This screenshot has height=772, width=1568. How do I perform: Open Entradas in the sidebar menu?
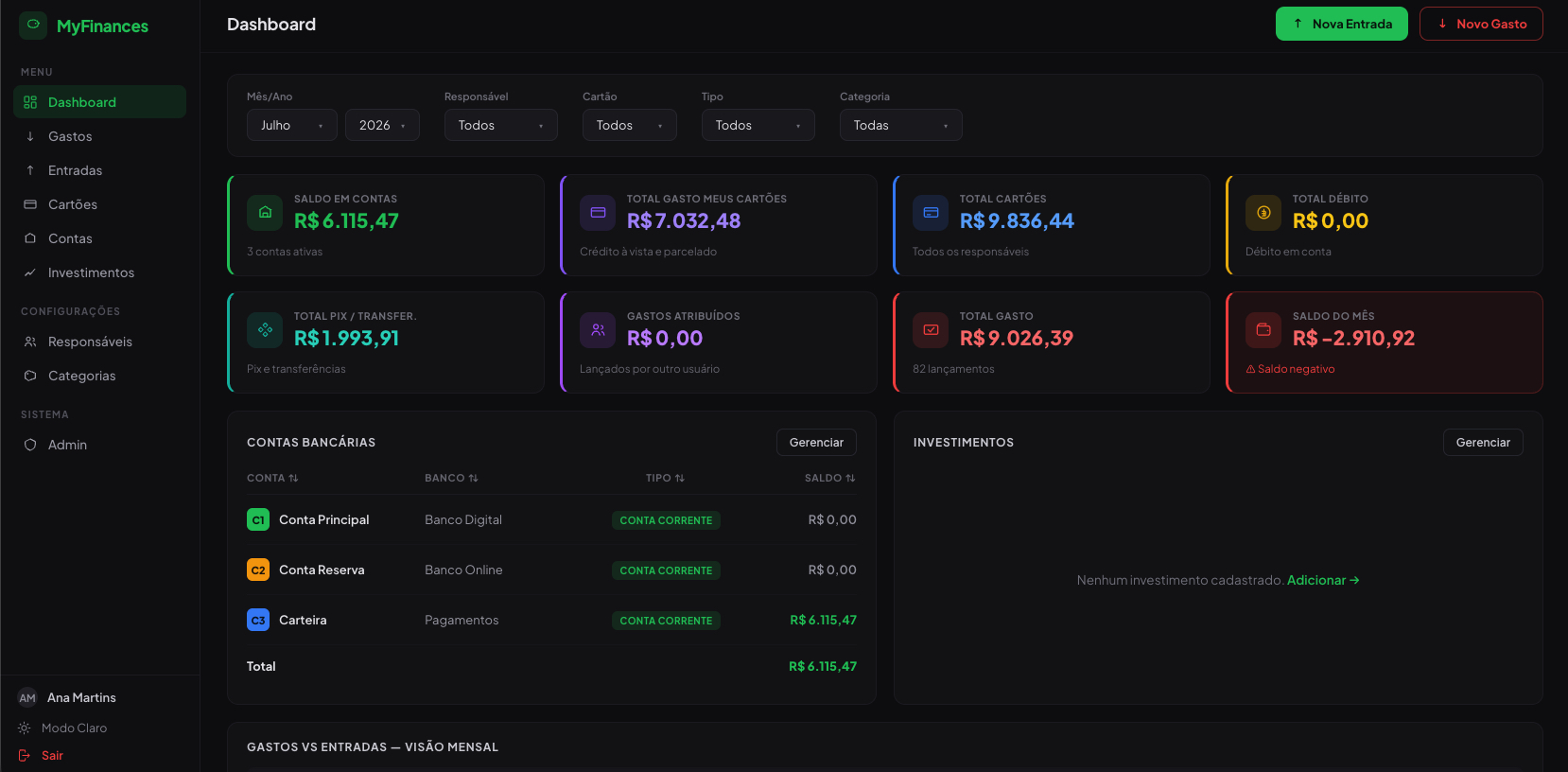click(x=99, y=170)
